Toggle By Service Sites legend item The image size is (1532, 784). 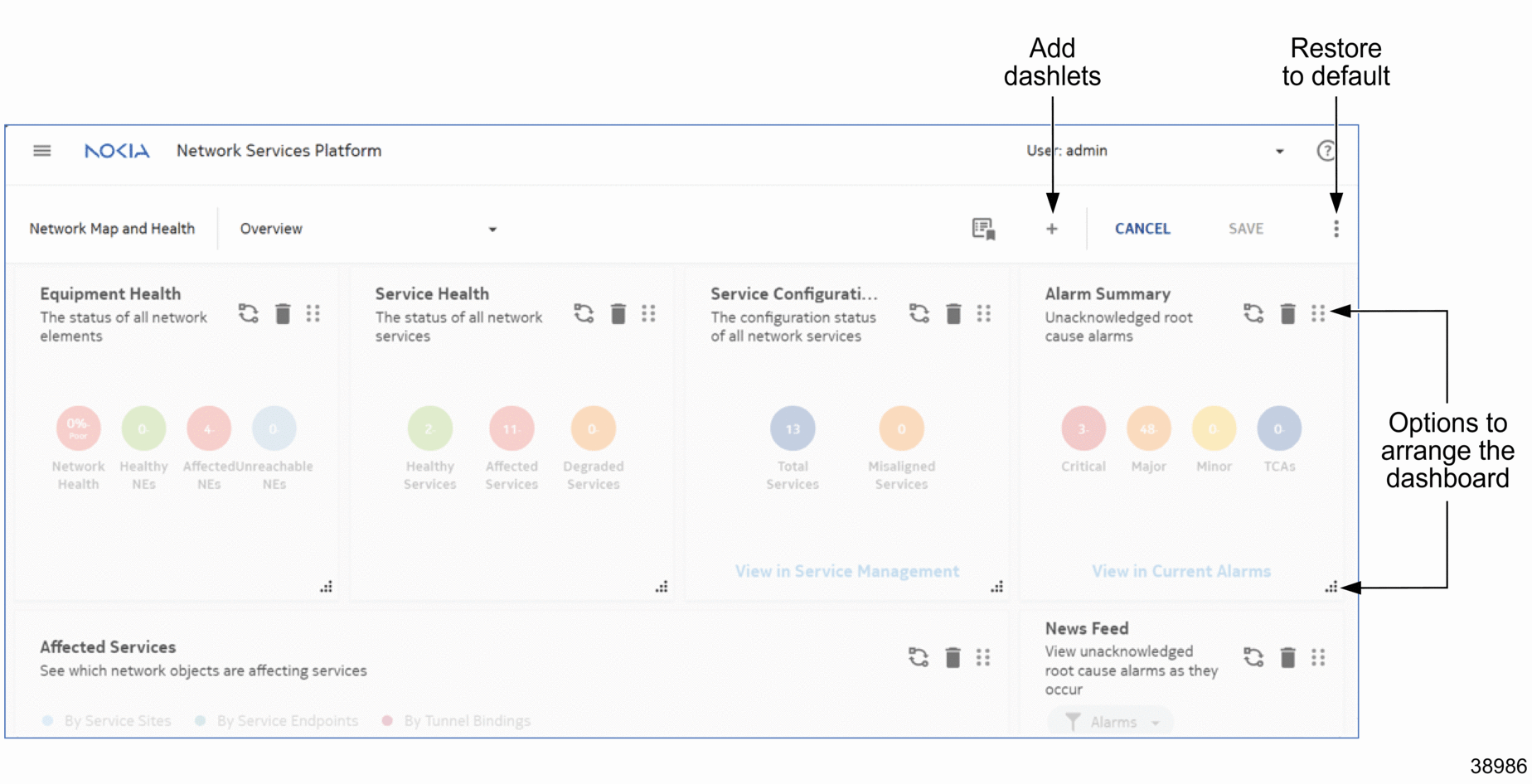point(108,721)
